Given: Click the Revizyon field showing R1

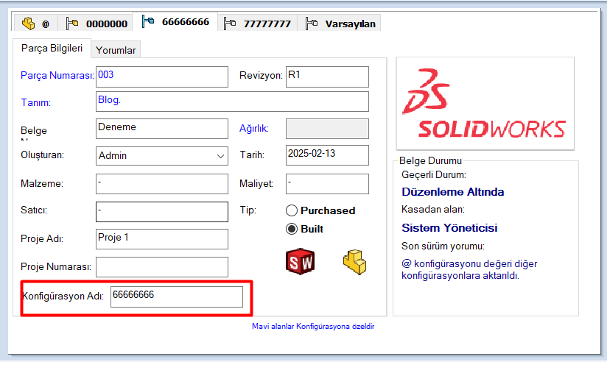Looking at the screenshot, I should pos(327,77).
